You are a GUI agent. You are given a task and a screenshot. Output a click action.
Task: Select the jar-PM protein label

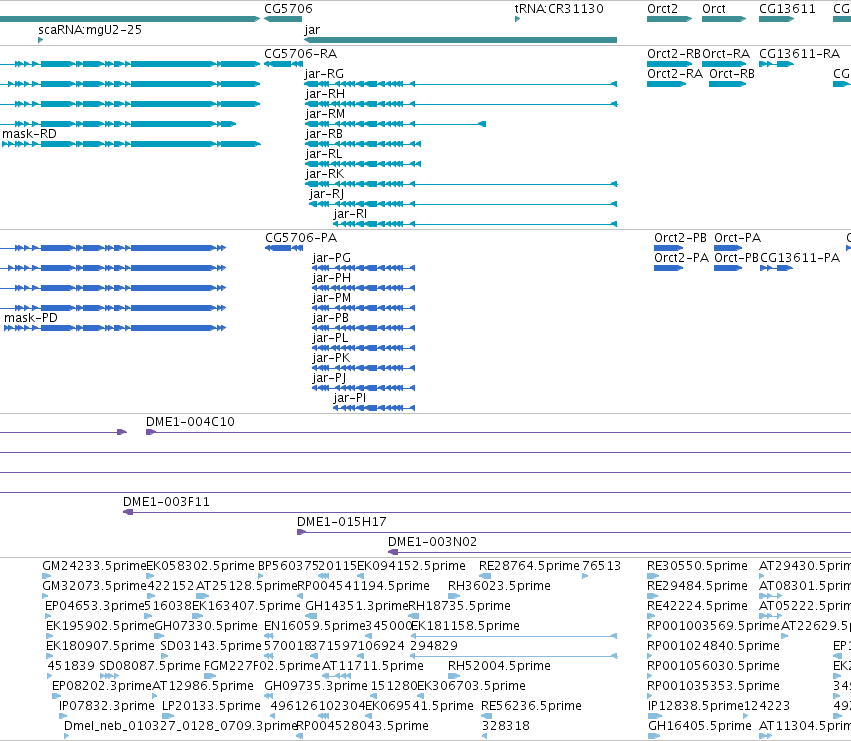coord(332,298)
